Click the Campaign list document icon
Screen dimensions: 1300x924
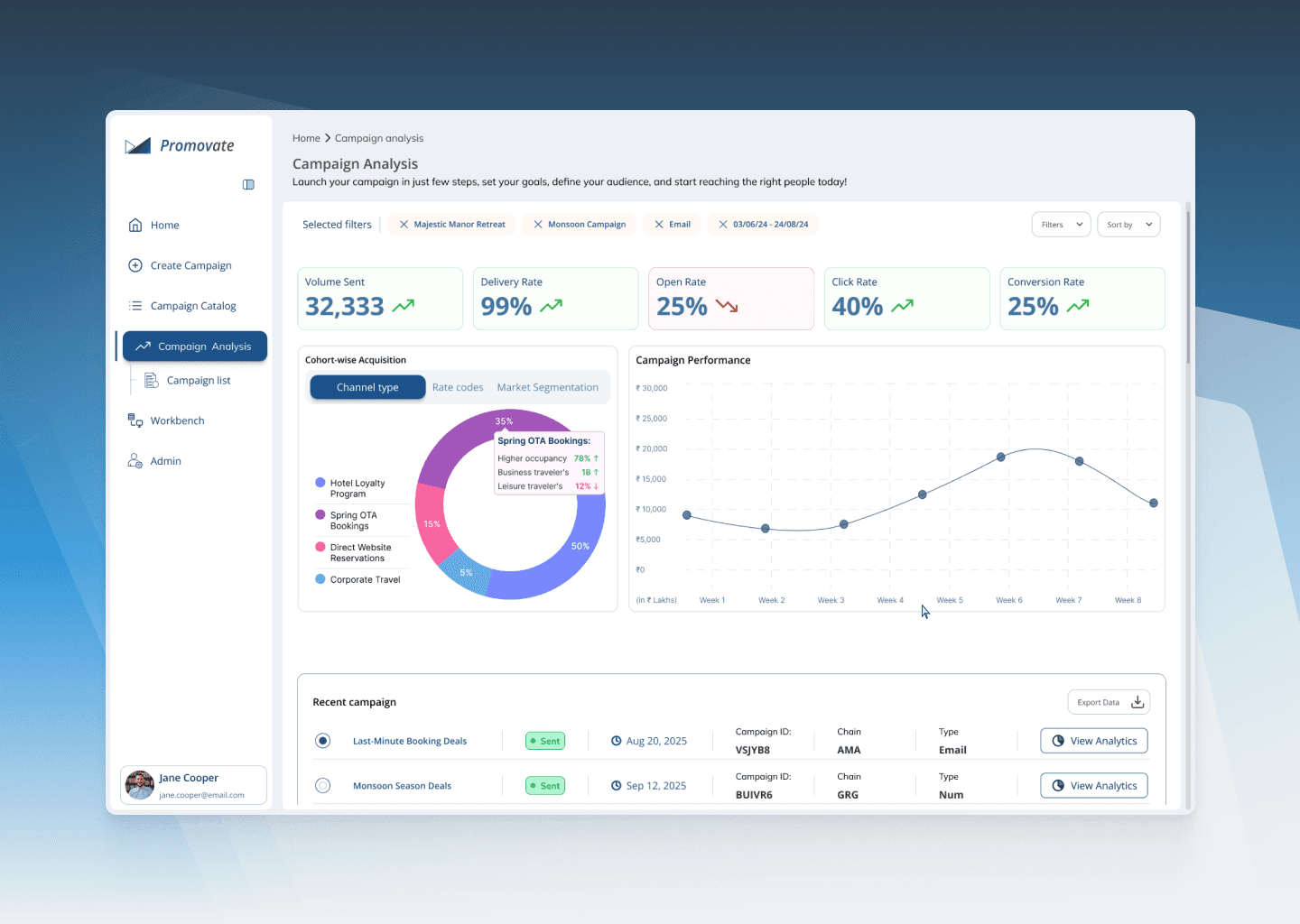click(152, 380)
